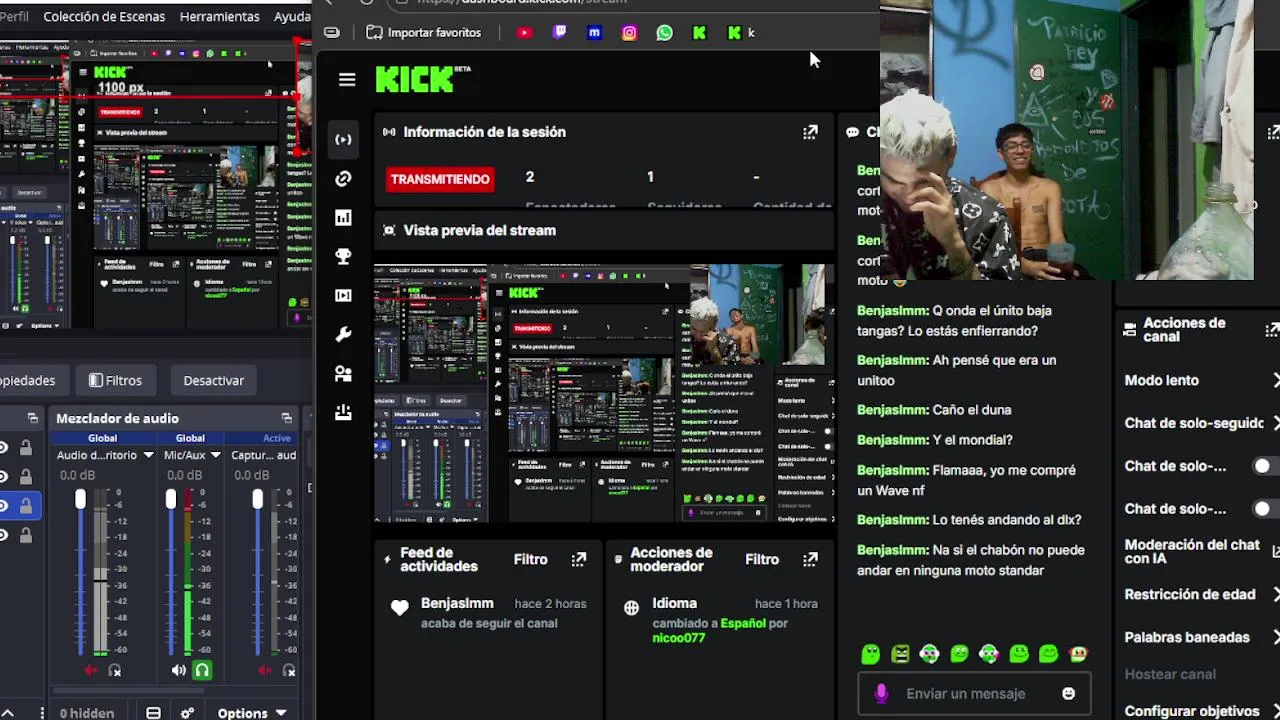Open the YouTube bookmark

coord(524,33)
